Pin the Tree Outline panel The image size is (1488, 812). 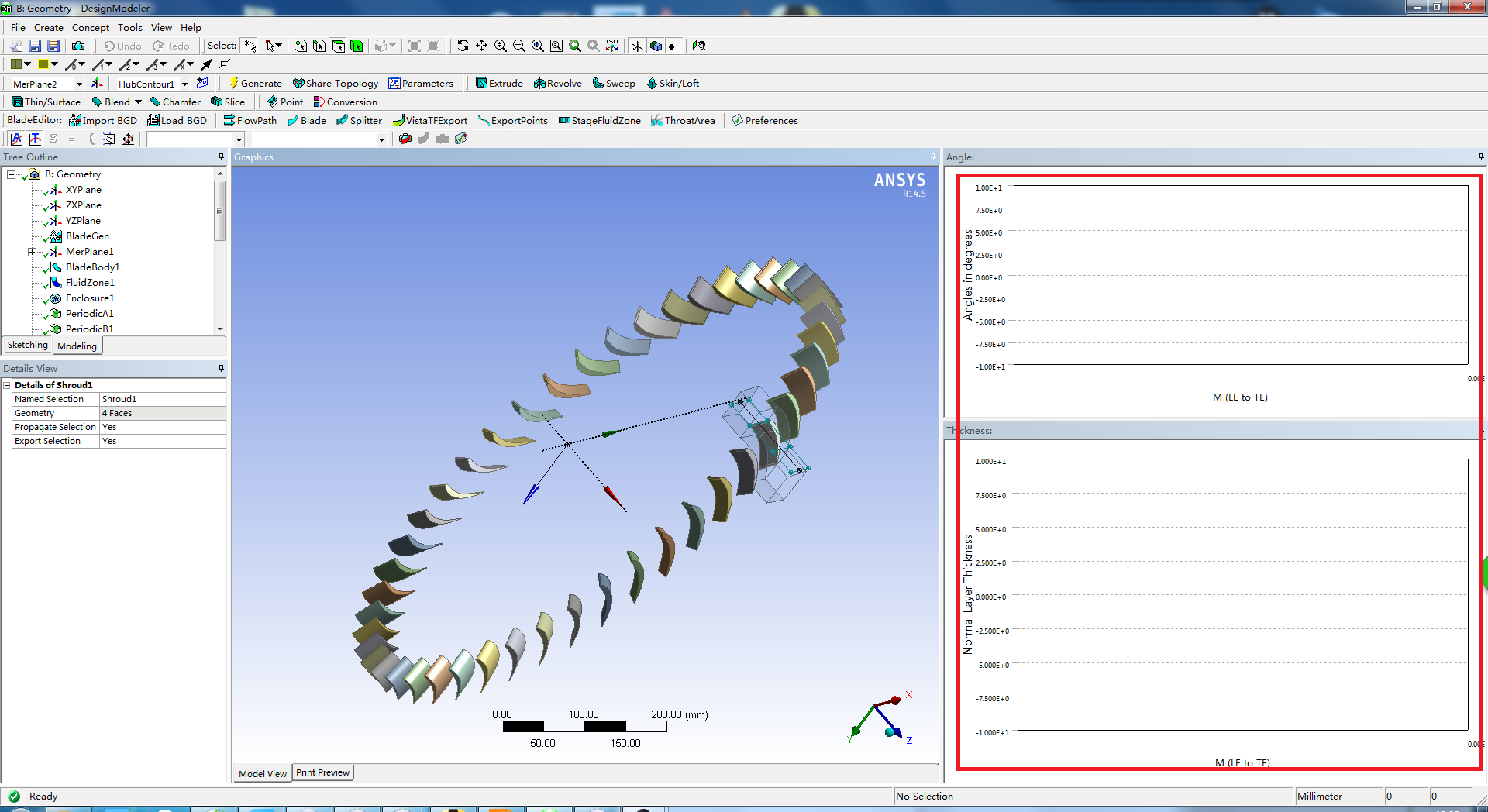[x=222, y=157]
